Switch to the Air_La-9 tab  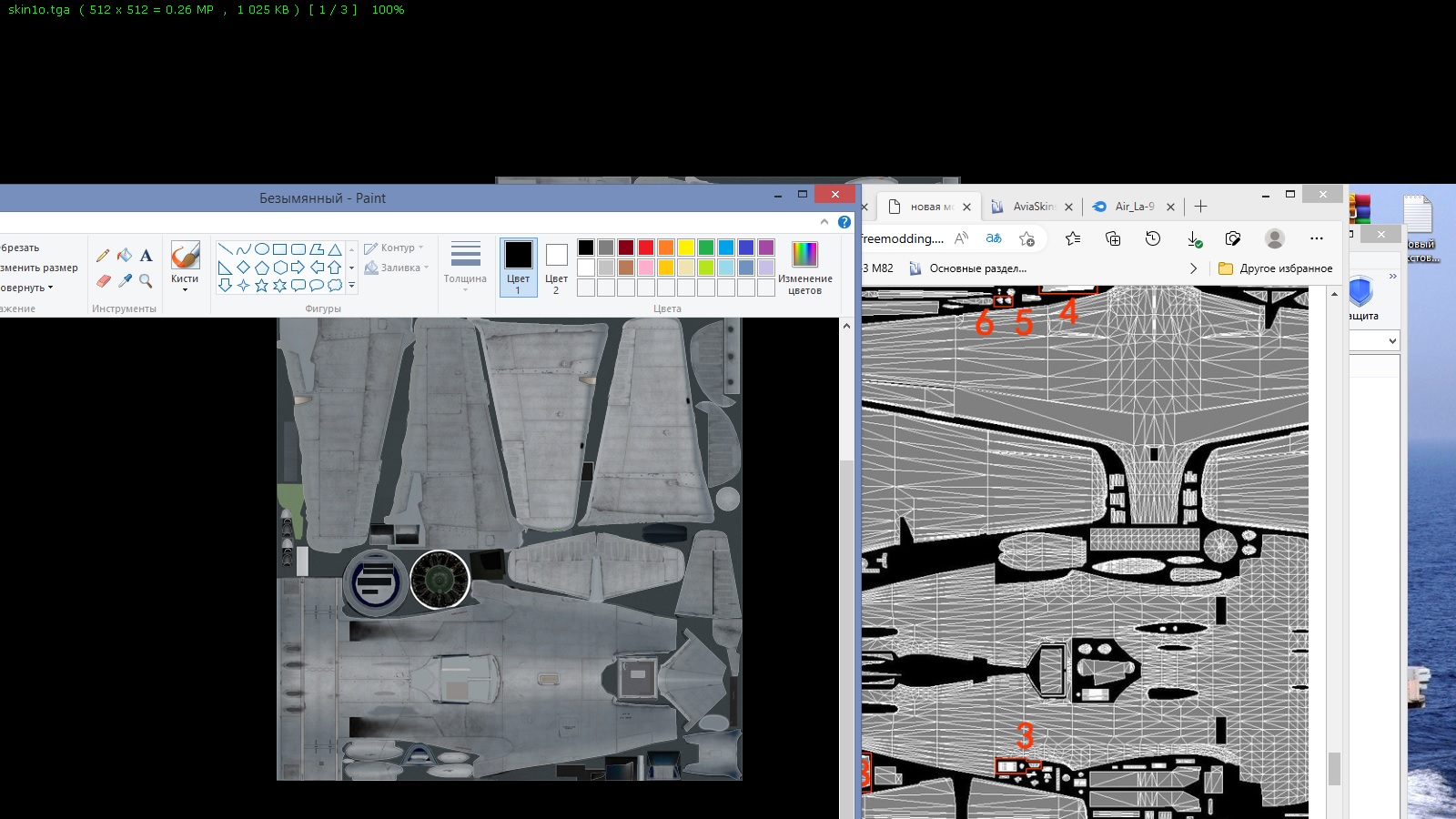(1134, 207)
